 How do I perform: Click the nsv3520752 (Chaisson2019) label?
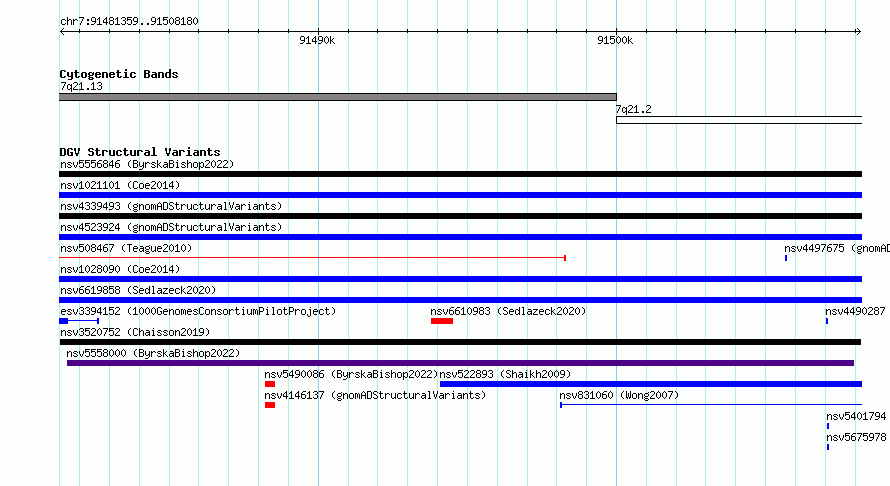point(135,332)
